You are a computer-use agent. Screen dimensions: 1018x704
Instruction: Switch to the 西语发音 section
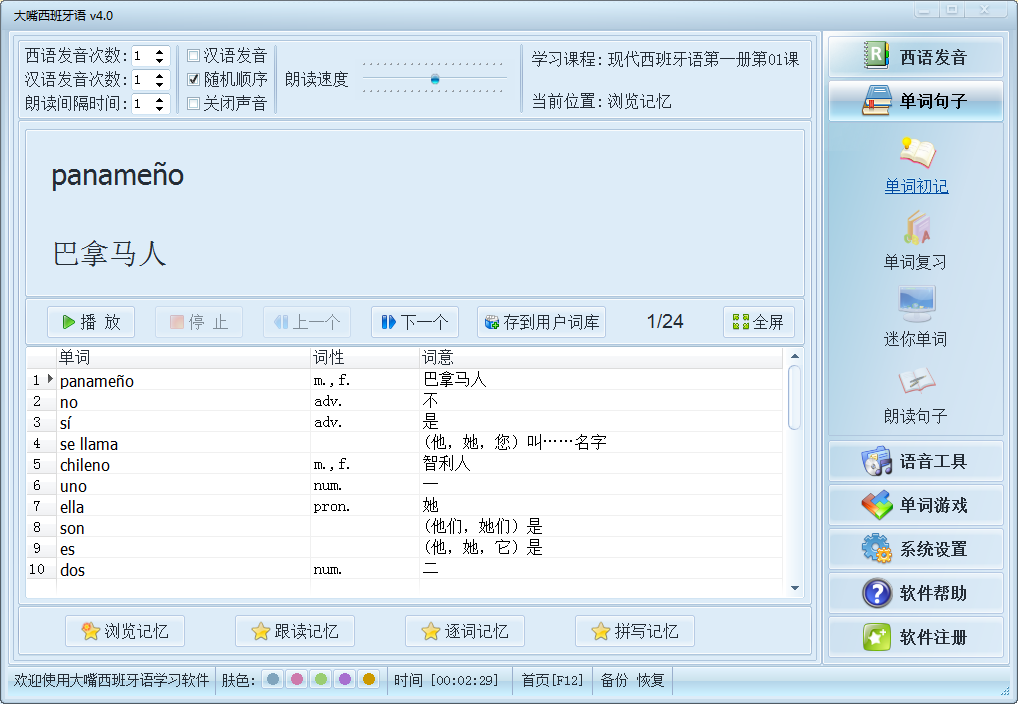pyautogui.click(x=915, y=57)
